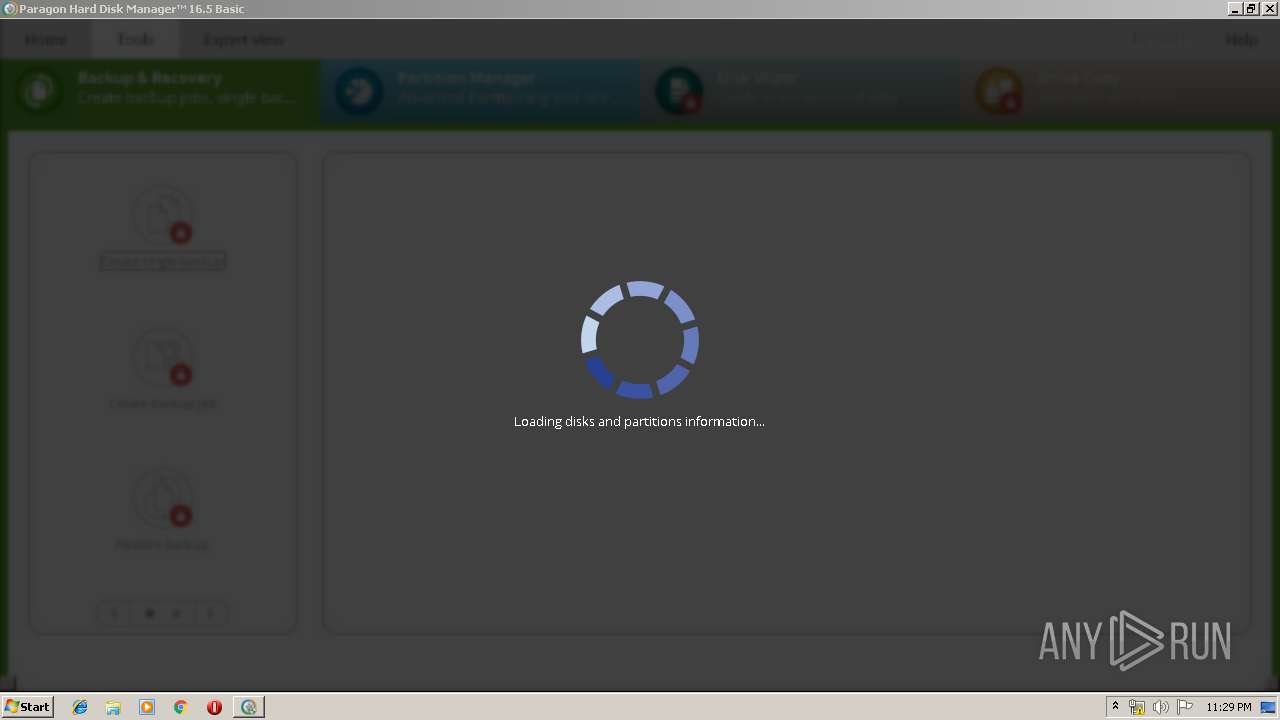
Task: Click the Backup & Recovery green icon
Action: pyautogui.click(x=39, y=91)
